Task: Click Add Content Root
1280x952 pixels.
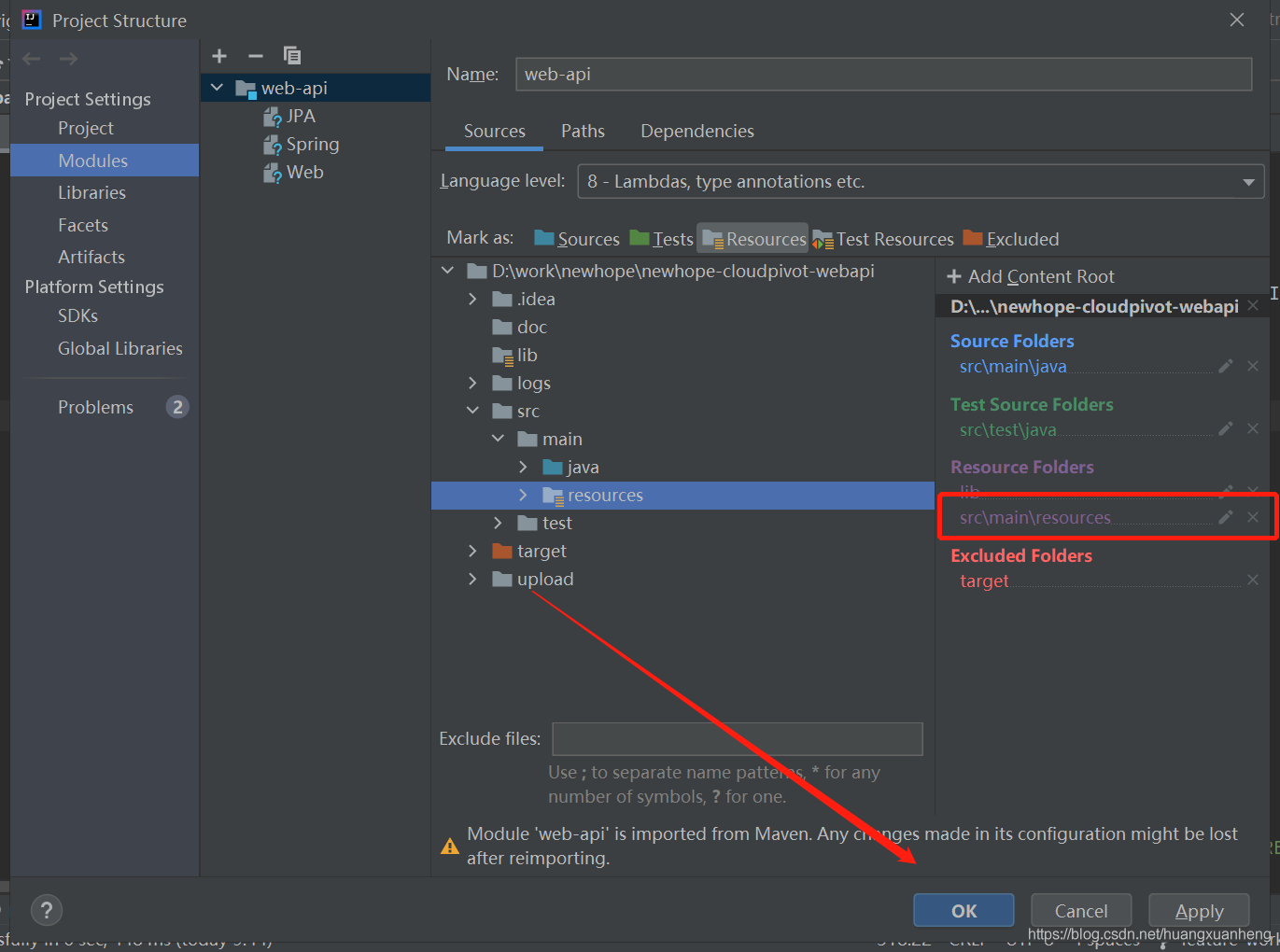Action: click(1031, 276)
